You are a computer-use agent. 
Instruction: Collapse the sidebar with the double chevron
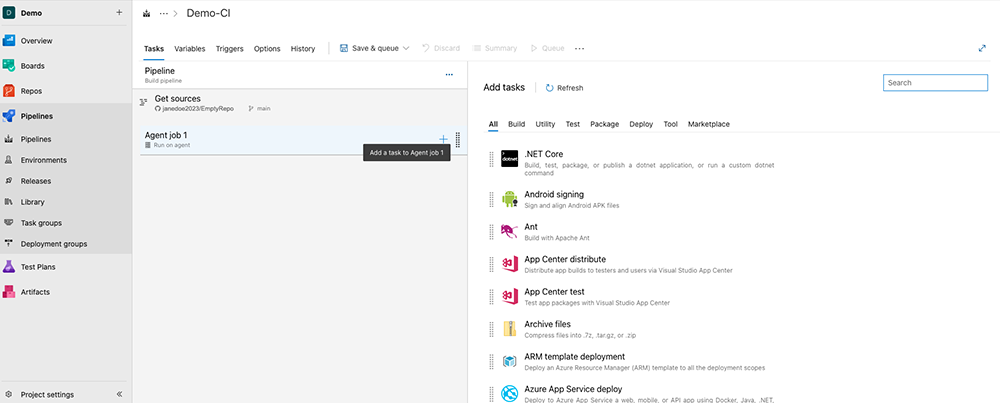(x=119, y=394)
